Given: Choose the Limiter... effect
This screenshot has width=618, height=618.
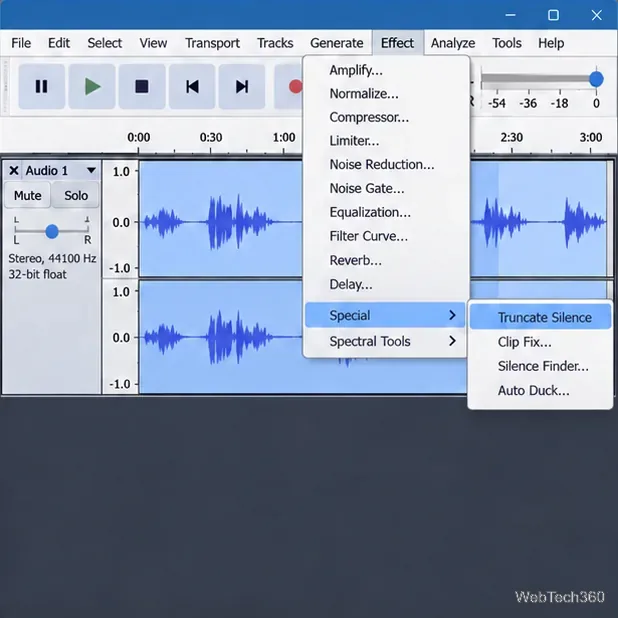Looking at the screenshot, I should (386, 141).
